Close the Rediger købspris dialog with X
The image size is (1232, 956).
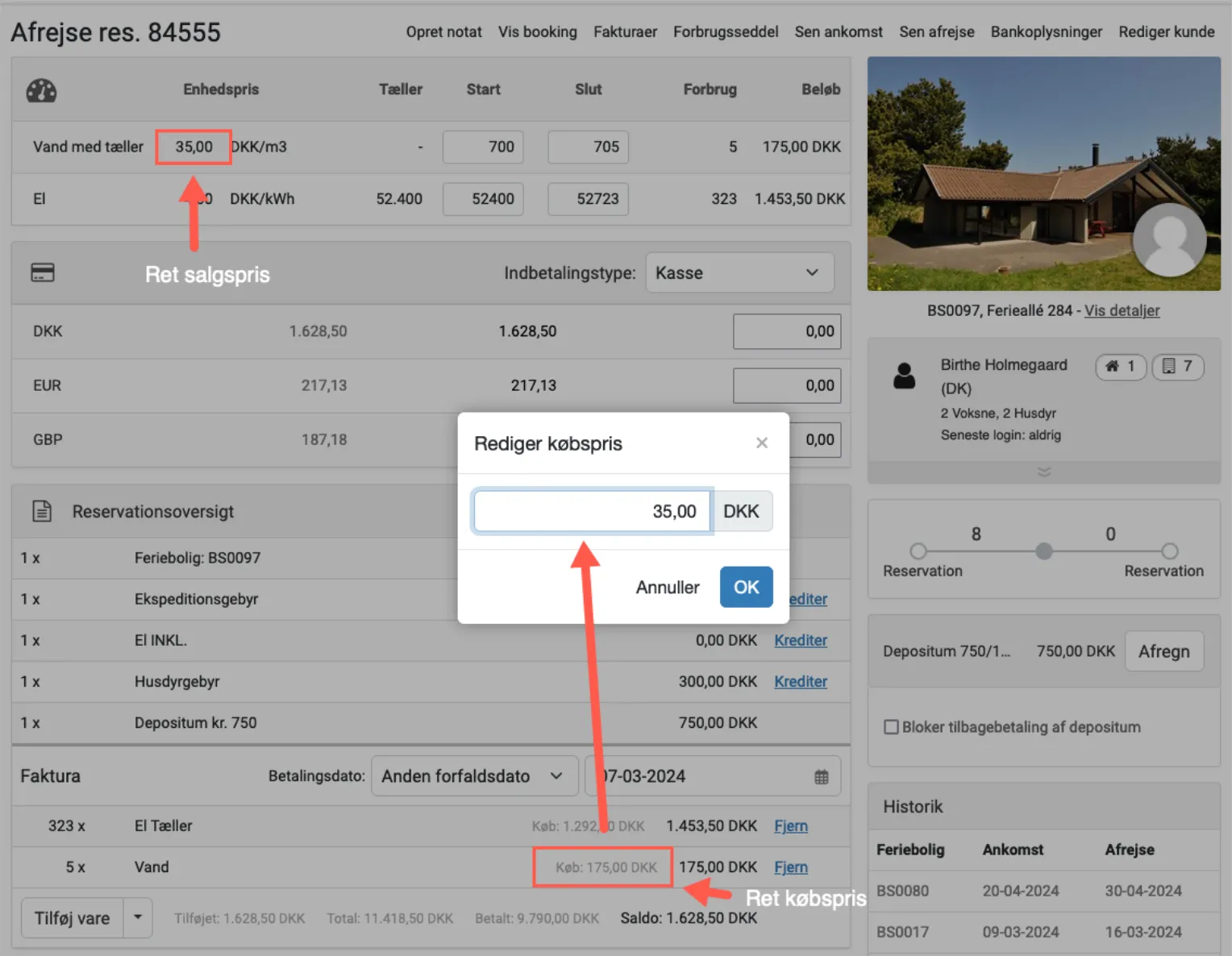[761, 443]
